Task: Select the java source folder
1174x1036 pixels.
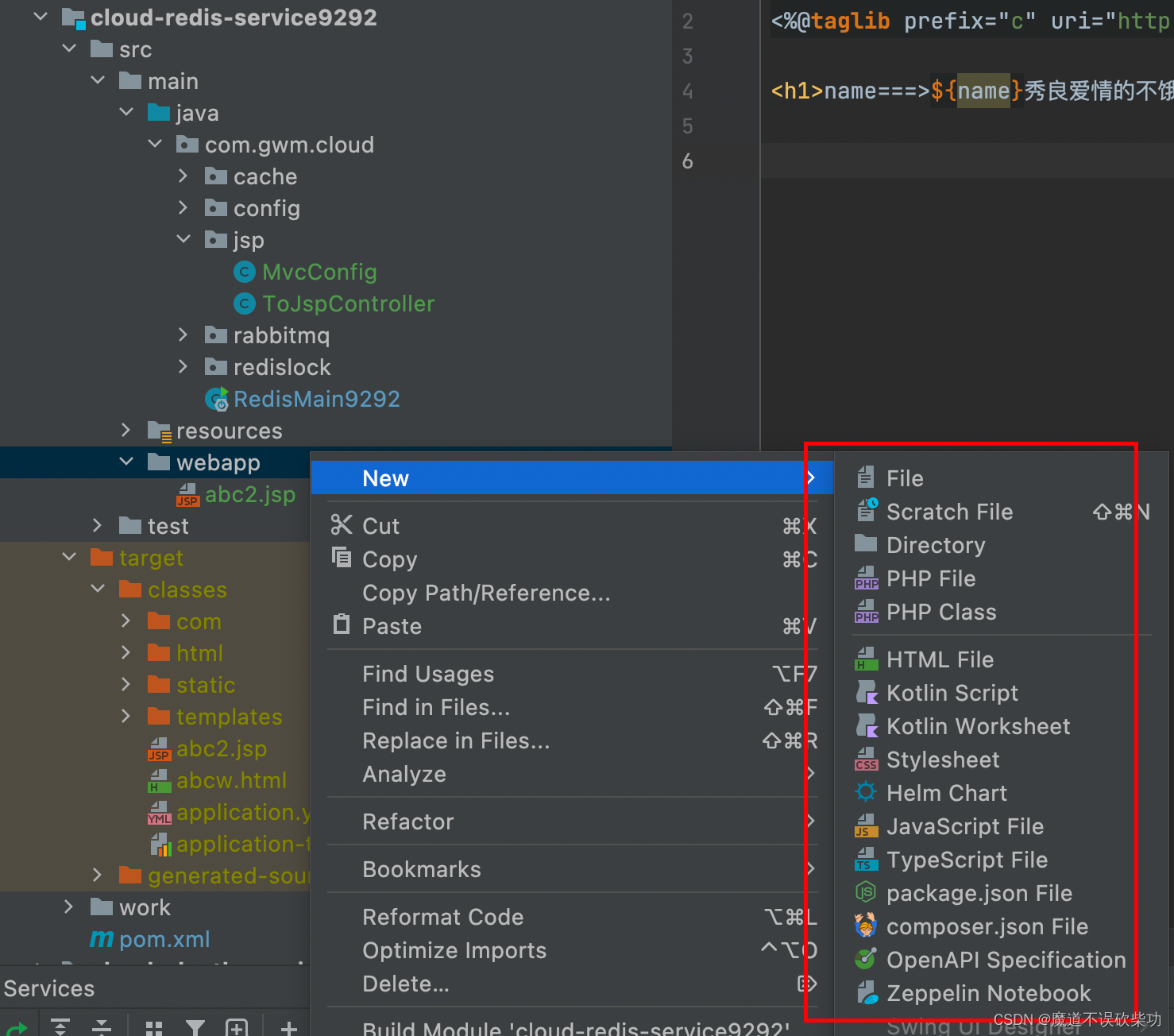Action: tap(197, 113)
